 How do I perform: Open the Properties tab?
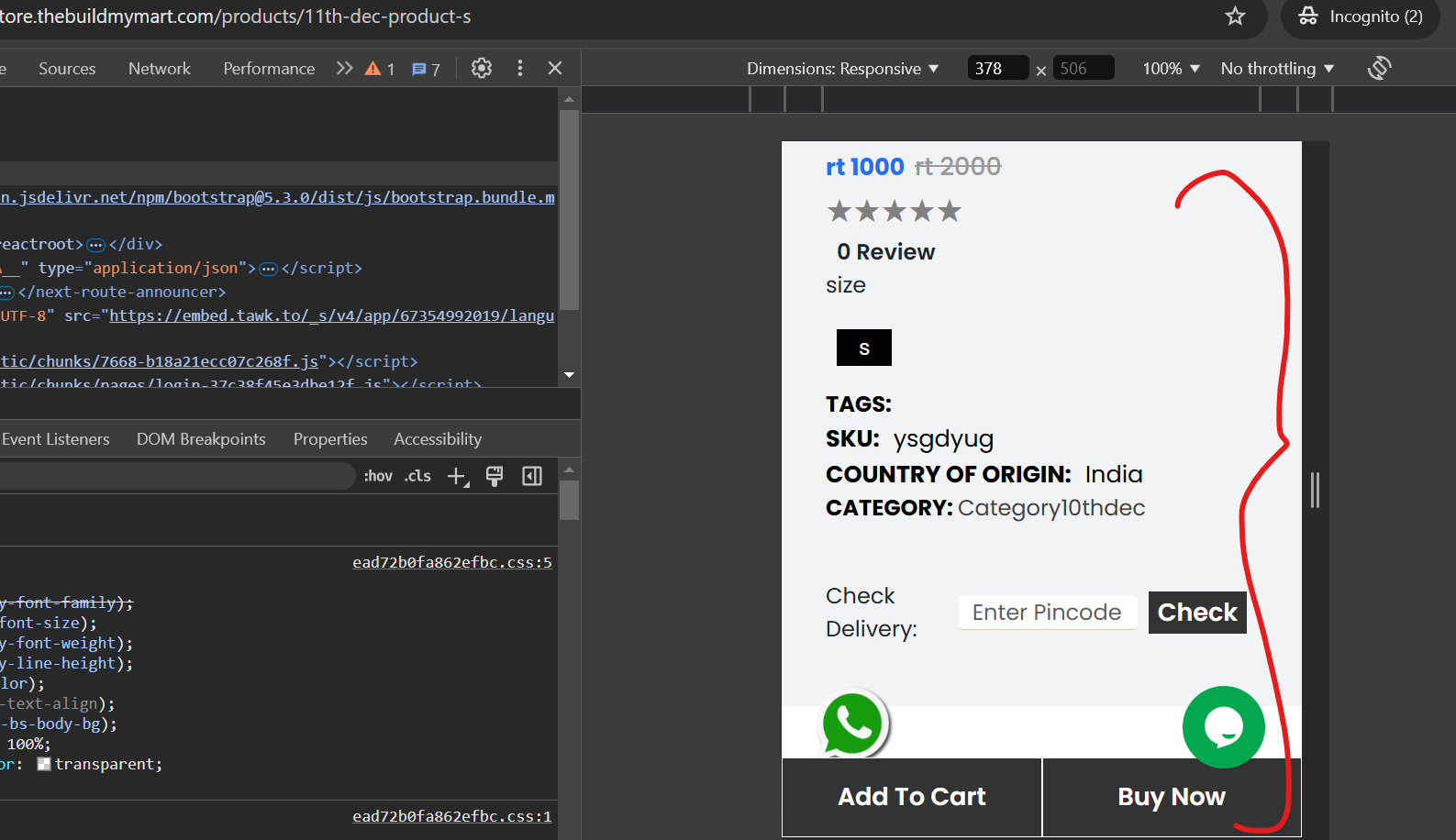[x=330, y=439]
